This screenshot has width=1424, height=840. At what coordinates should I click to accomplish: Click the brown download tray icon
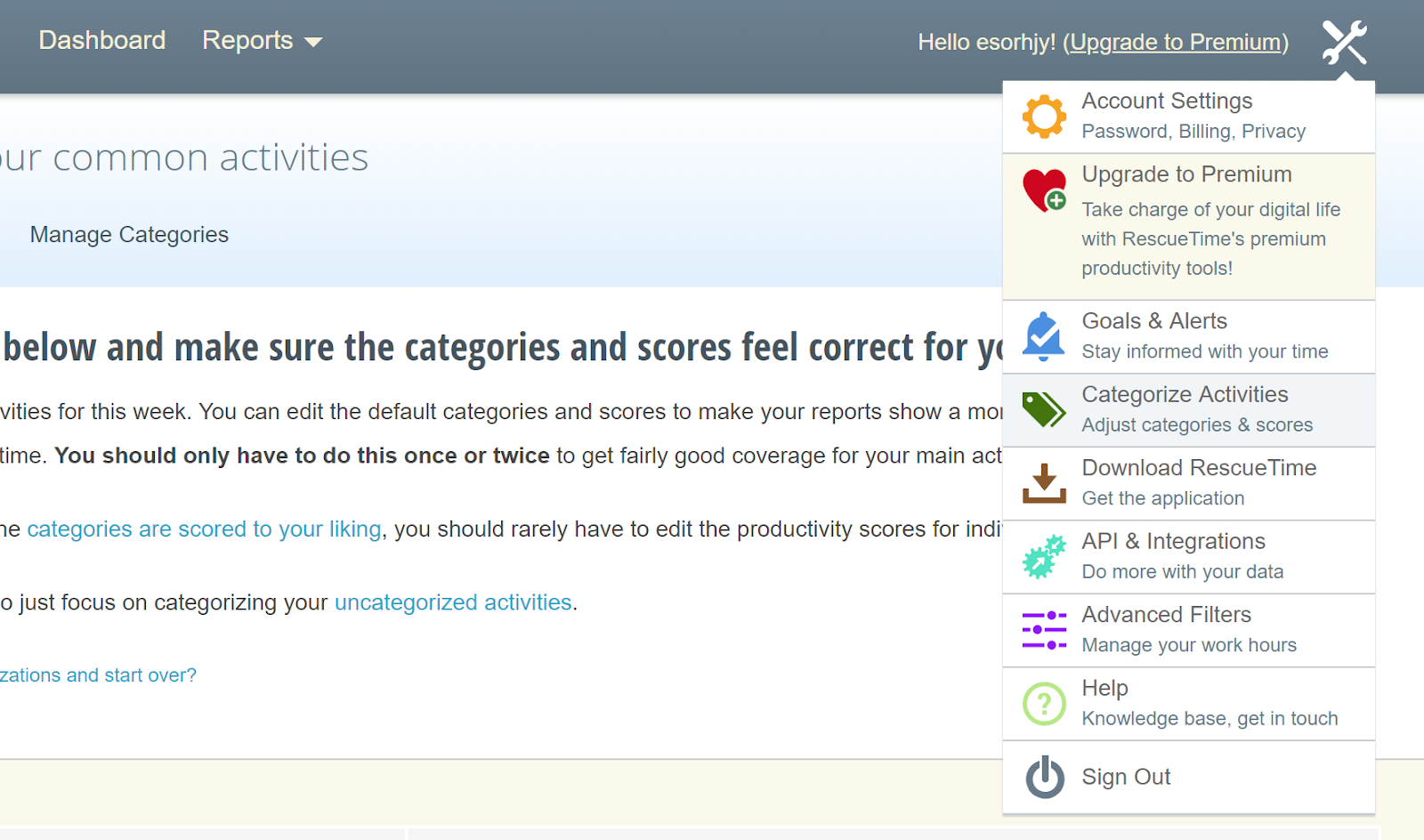[x=1044, y=483]
